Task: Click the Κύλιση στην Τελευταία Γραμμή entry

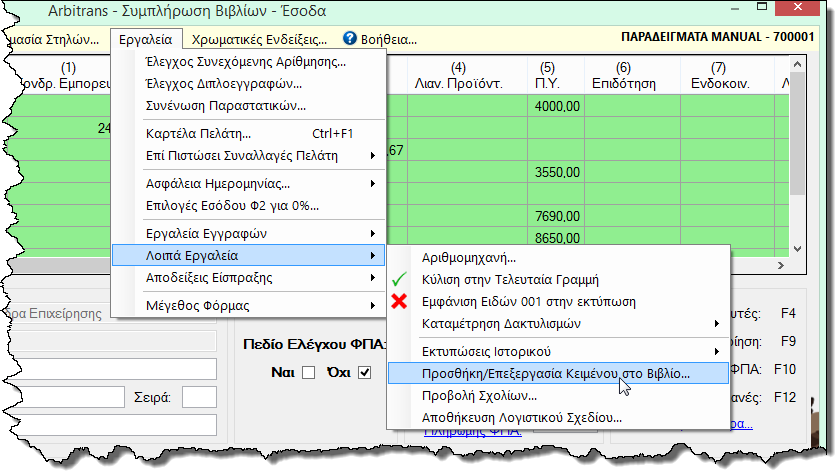Action: point(558,279)
